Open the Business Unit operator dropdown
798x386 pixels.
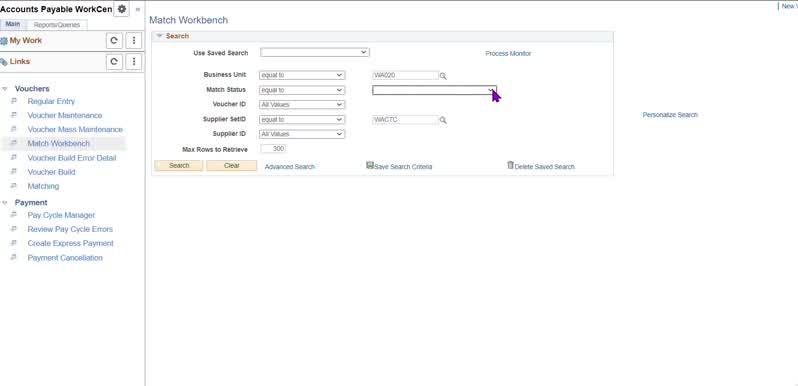point(302,75)
